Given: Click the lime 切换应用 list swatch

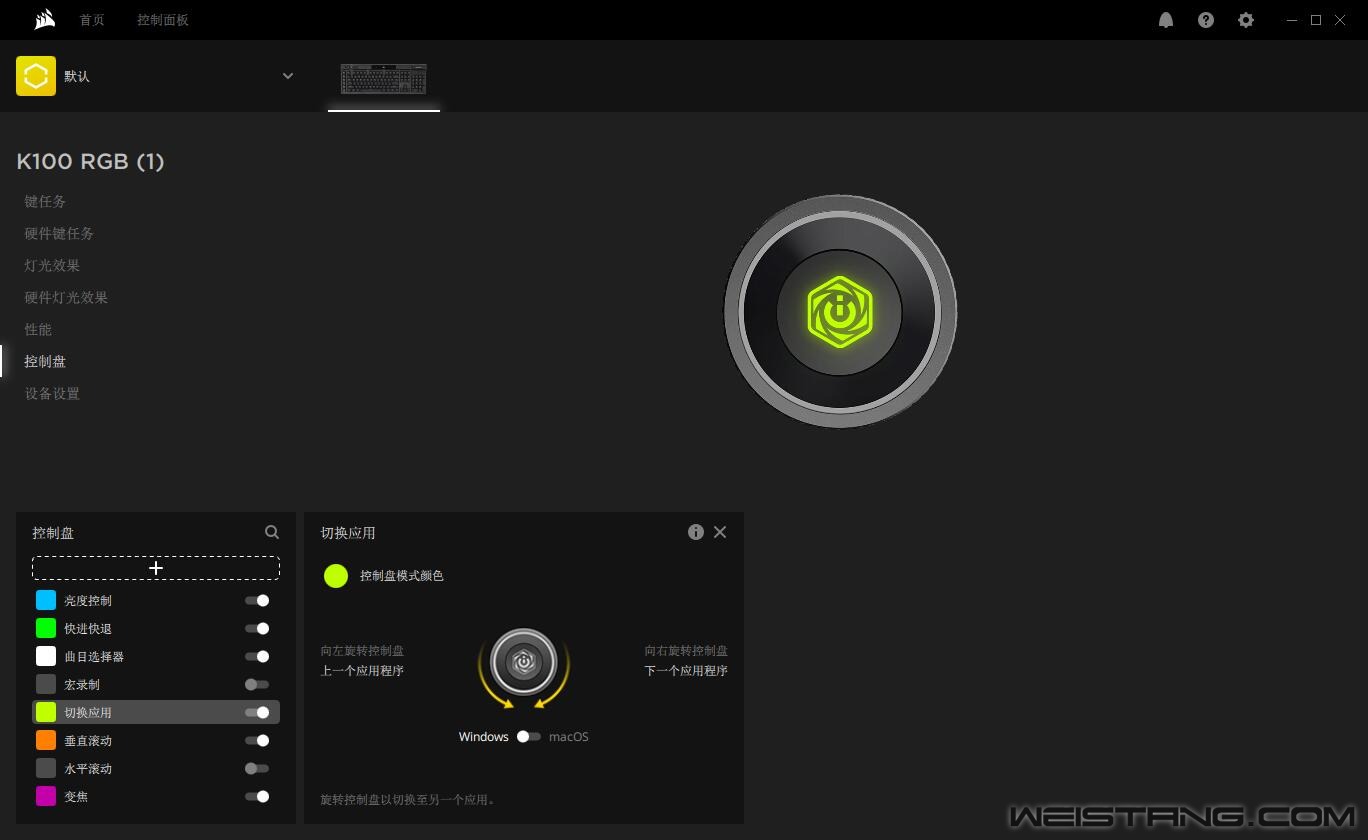Looking at the screenshot, I should pyautogui.click(x=46, y=712).
